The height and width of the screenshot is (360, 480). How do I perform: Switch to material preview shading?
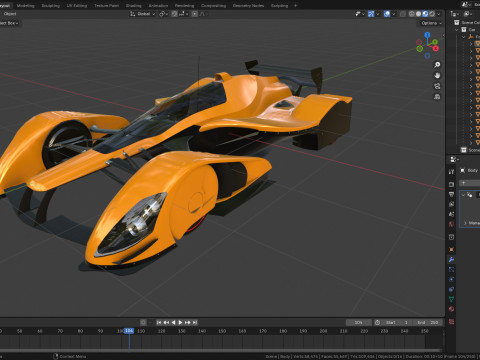coord(425,14)
